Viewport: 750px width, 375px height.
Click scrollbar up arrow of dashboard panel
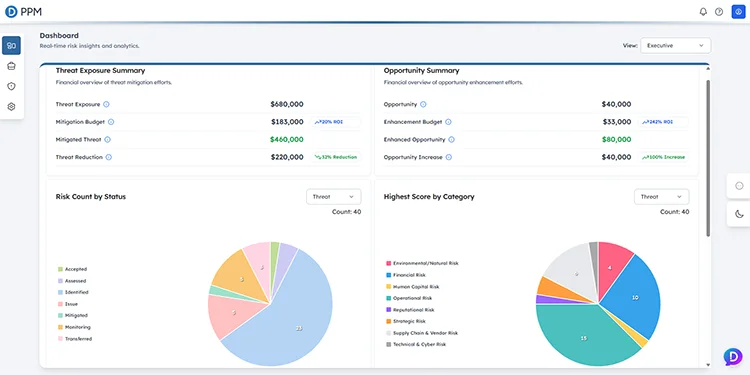tap(708, 69)
